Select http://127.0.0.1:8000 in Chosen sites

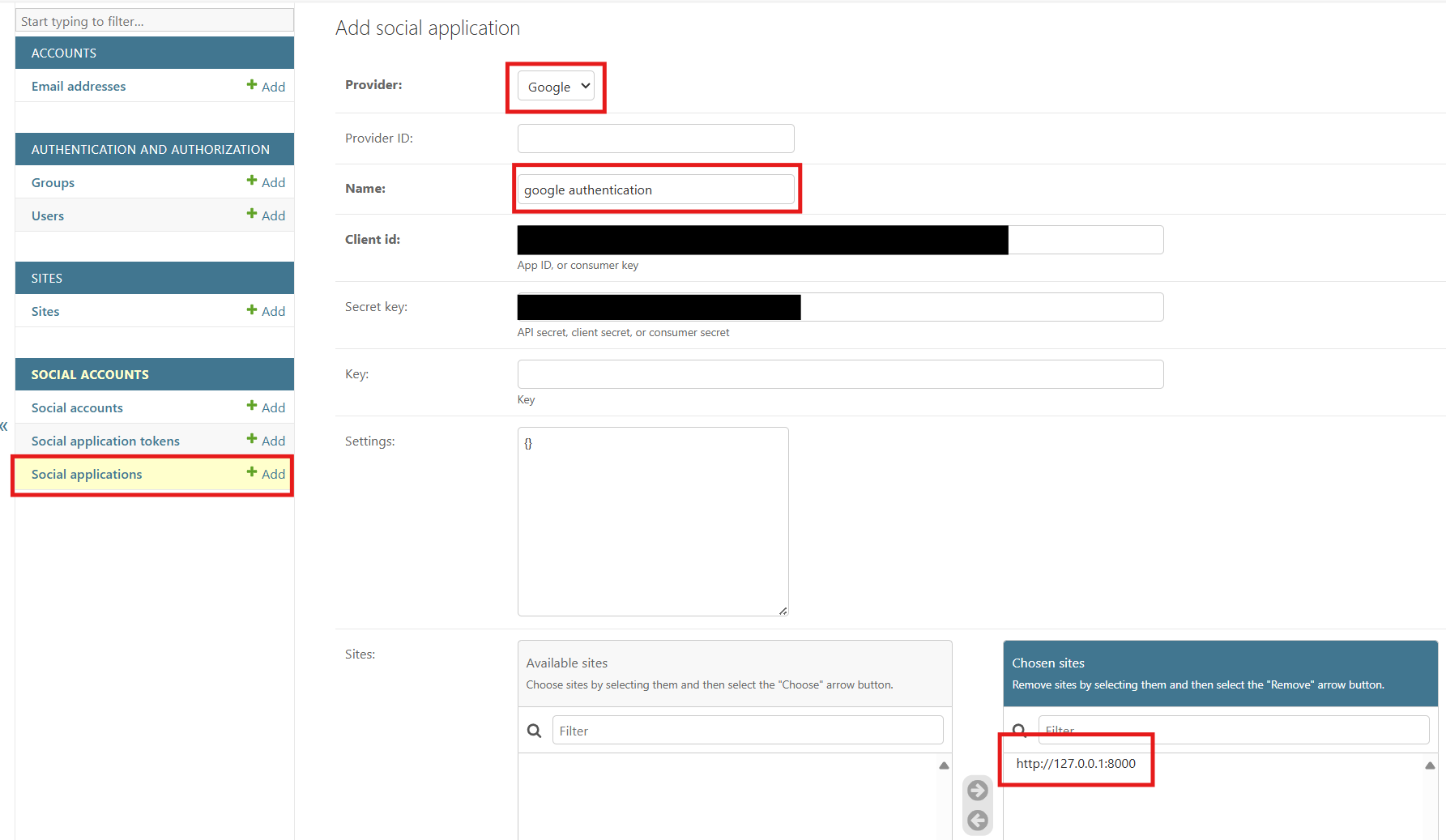click(1076, 763)
